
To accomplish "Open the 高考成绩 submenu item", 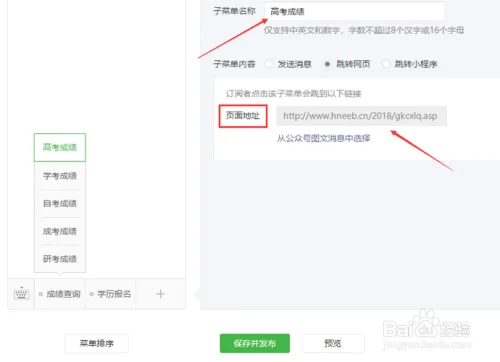I will (60, 147).
